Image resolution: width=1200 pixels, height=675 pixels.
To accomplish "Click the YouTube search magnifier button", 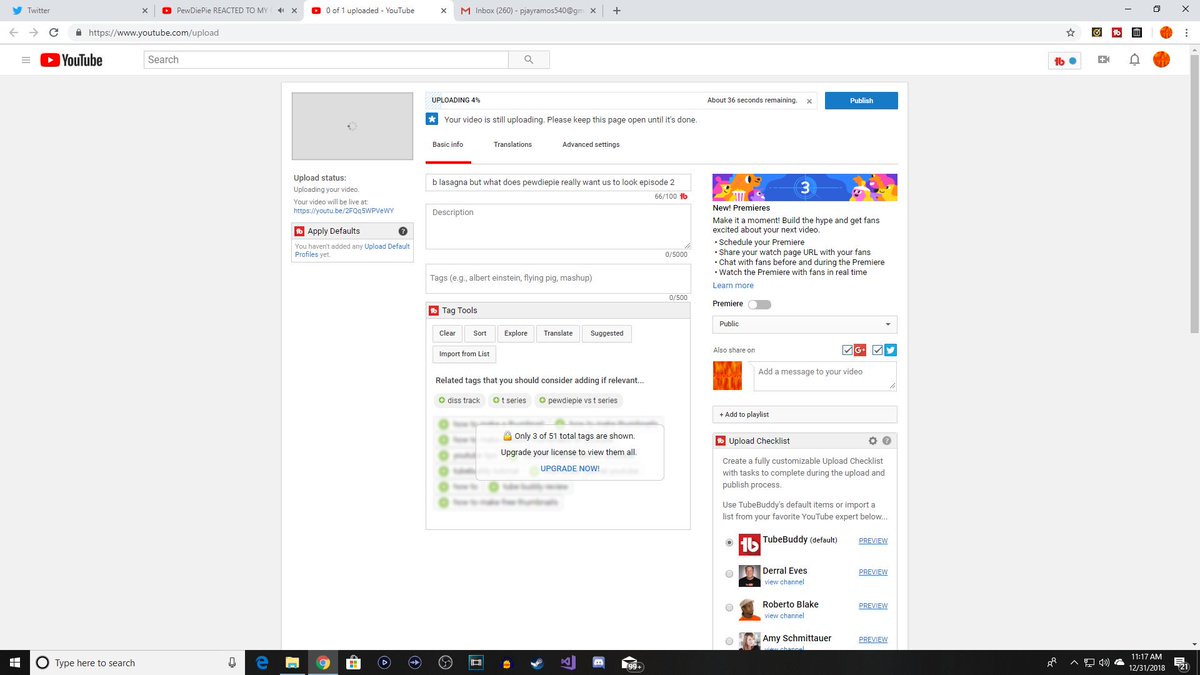I will tap(528, 60).
